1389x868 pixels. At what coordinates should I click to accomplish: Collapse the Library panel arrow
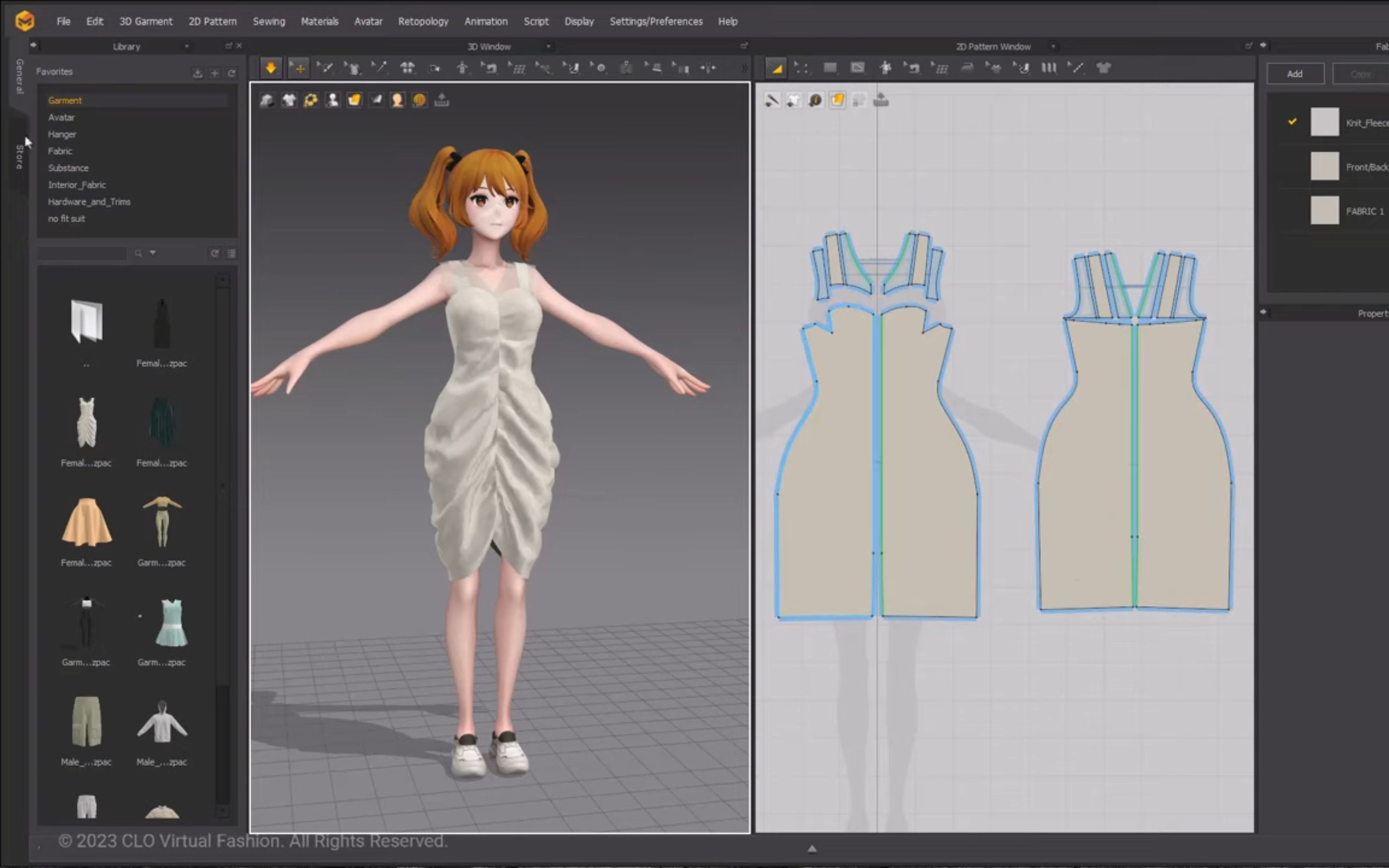pyautogui.click(x=33, y=45)
